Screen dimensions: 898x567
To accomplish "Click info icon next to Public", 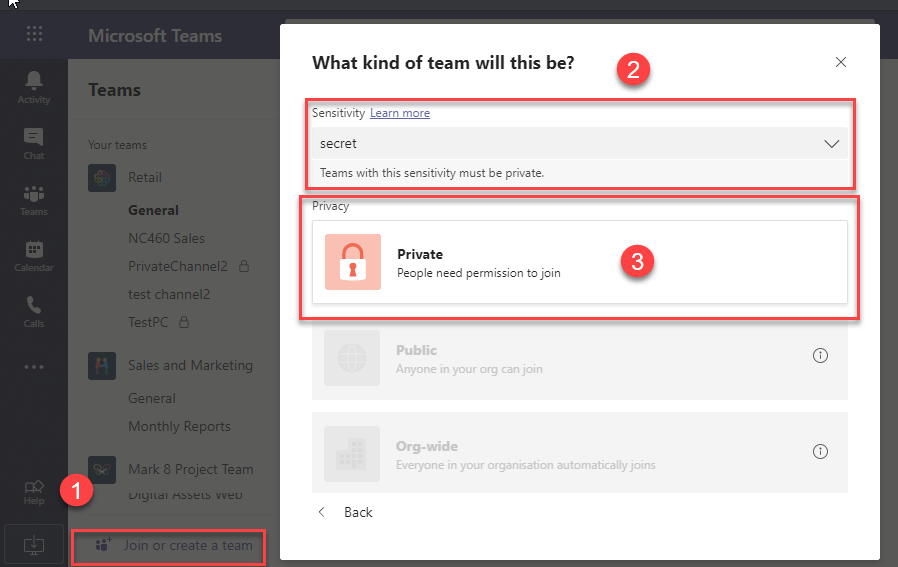I will pyautogui.click(x=821, y=356).
